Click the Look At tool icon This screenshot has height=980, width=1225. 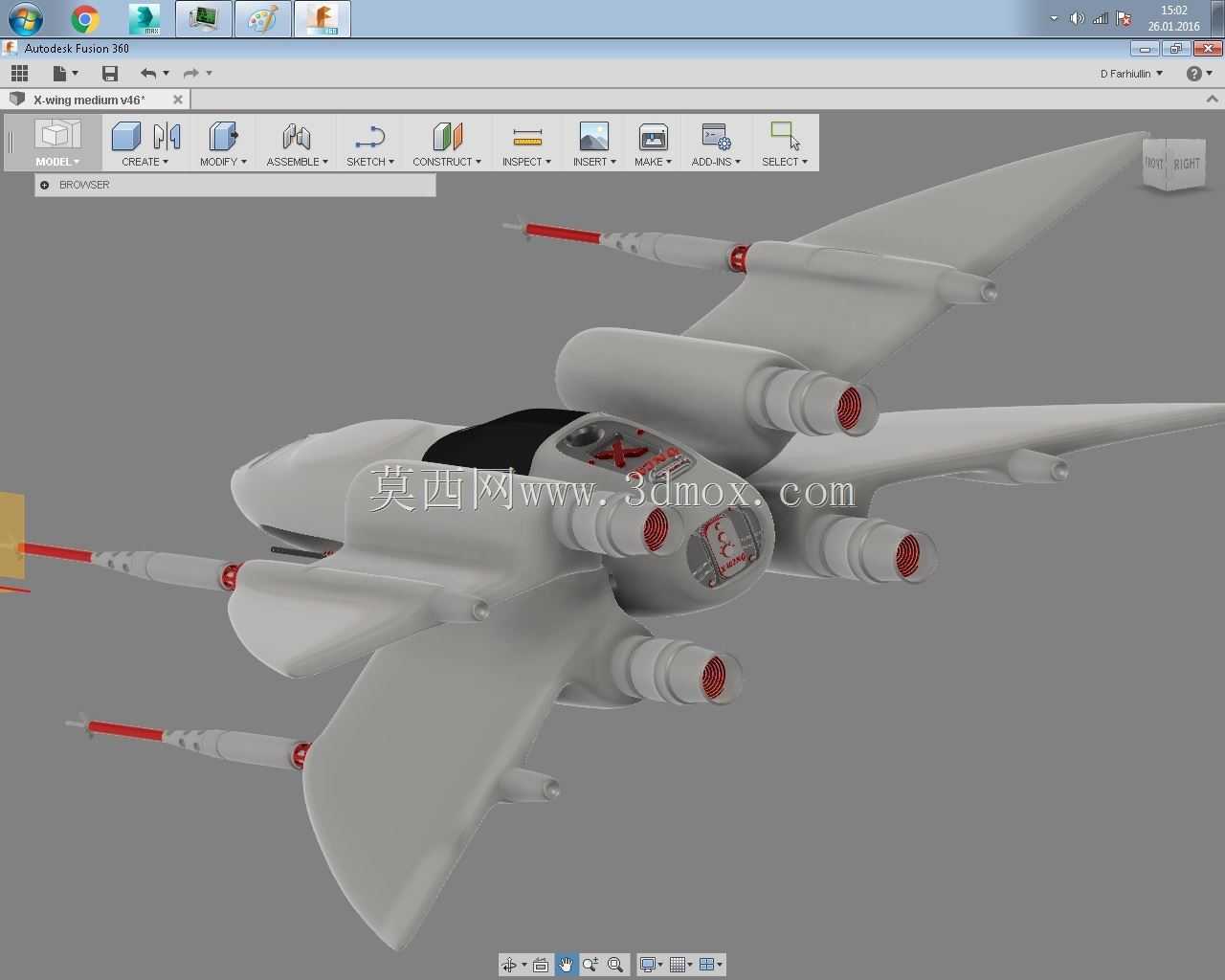(541, 965)
